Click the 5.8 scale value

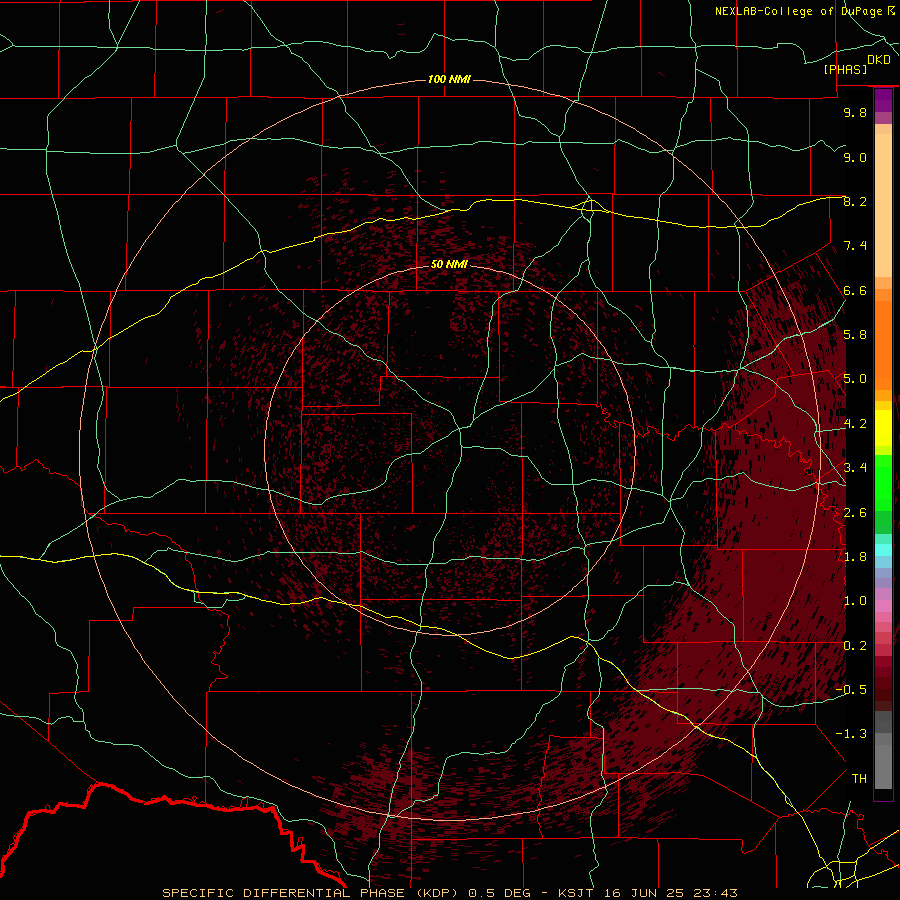point(855,335)
